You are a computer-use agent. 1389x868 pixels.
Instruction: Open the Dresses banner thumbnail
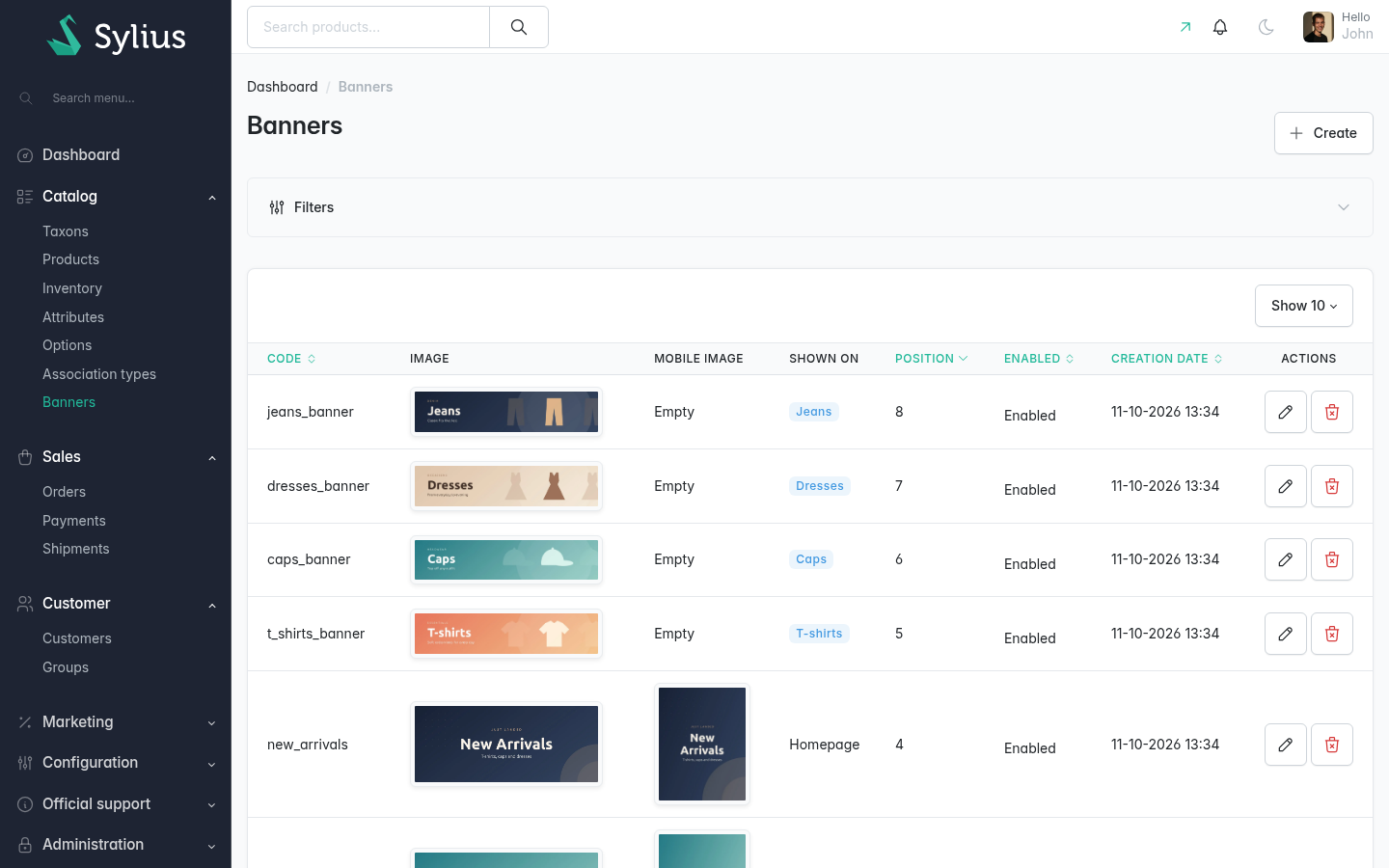point(506,486)
